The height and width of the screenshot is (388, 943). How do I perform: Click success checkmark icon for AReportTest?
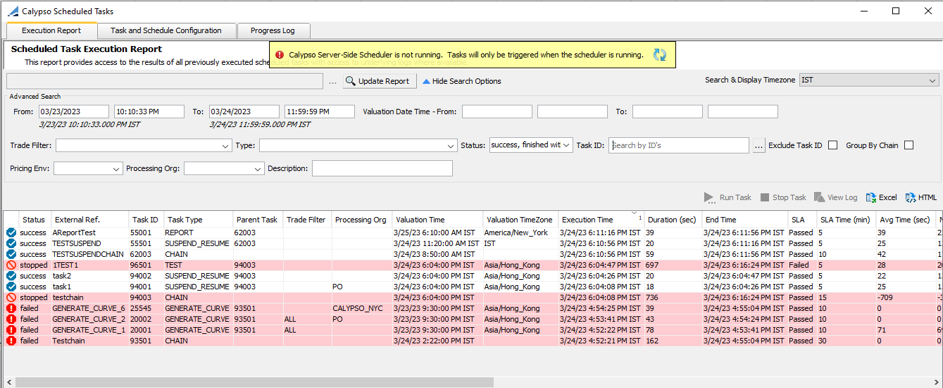[x=11, y=232]
